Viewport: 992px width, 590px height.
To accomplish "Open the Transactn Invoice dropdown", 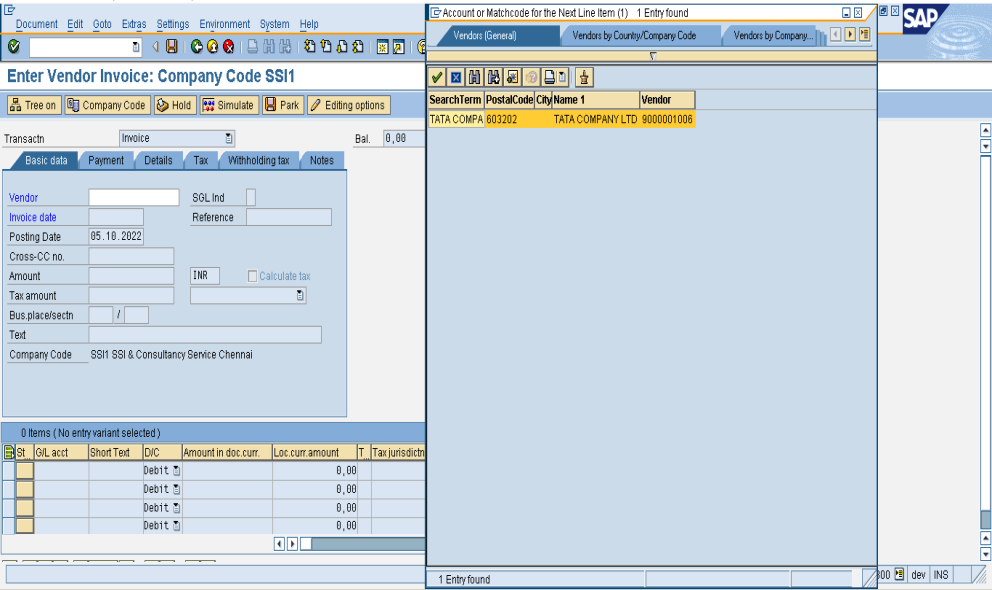I will pyautogui.click(x=229, y=138).
